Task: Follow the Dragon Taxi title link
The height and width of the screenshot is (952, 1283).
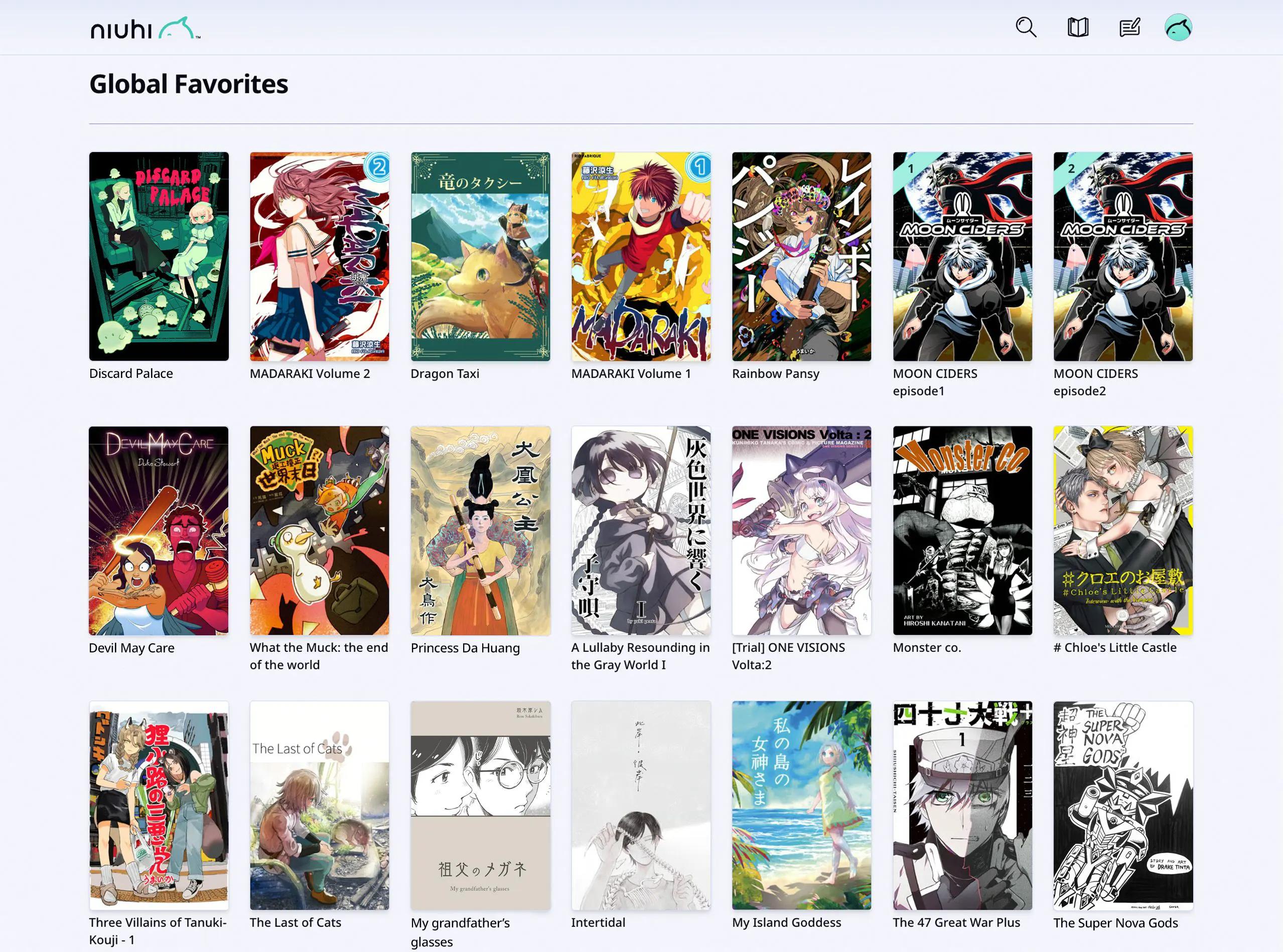Action: (445, 373)
